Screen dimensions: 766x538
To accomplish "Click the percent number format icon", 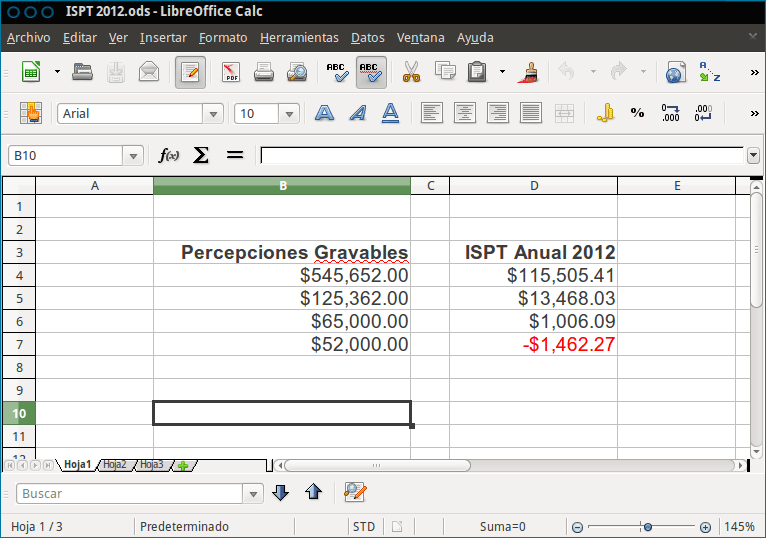I will (x=637, y=113).
